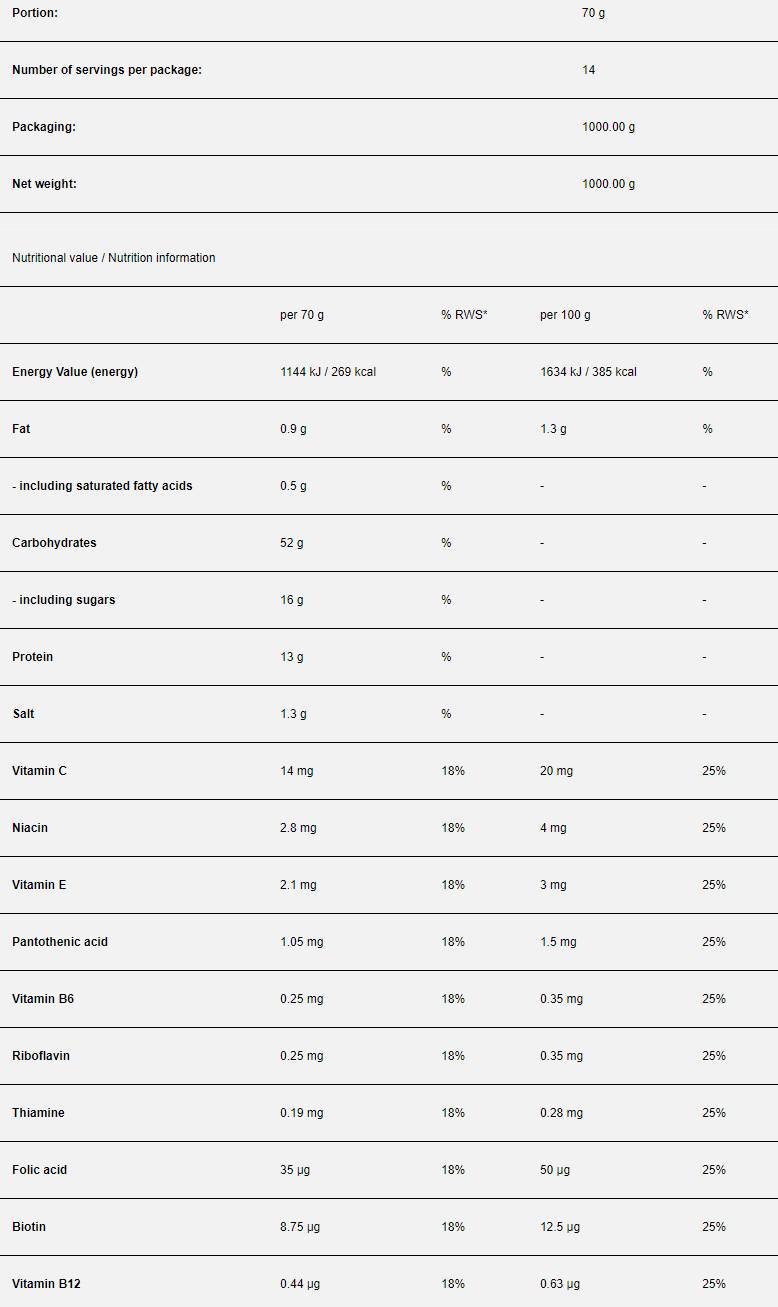The width and height of the screenshot is (778, 1307).
Task: Select the Biotin value "12.5 µg"
Action: coord(560,1227)
